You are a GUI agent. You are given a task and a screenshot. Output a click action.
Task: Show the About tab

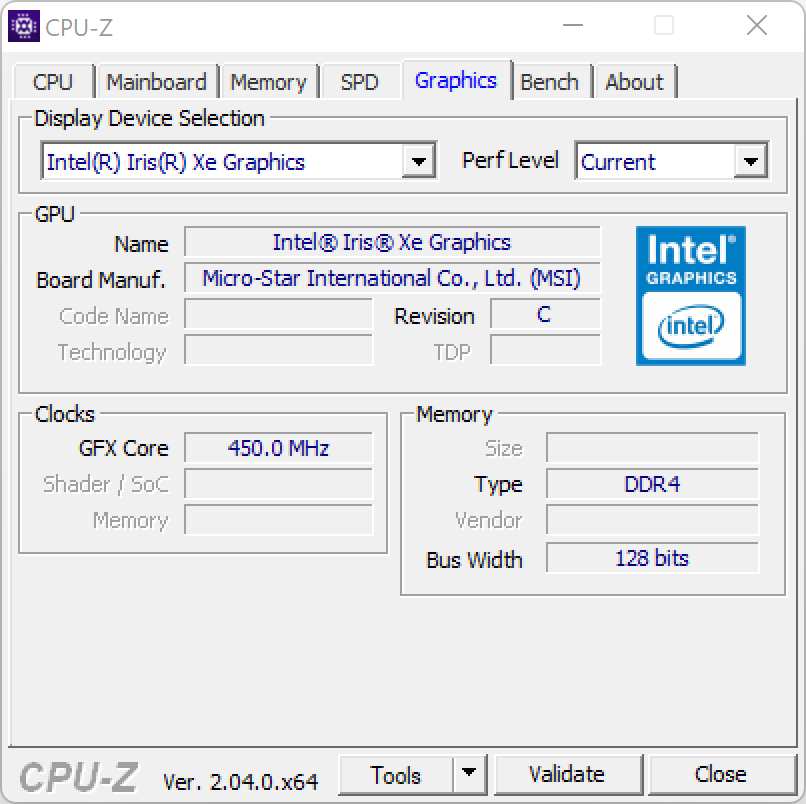point(634,82)
